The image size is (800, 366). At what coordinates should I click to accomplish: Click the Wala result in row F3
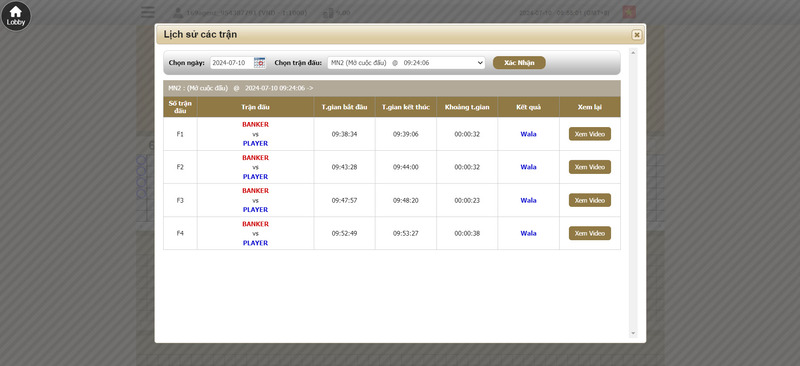[528, 200]
